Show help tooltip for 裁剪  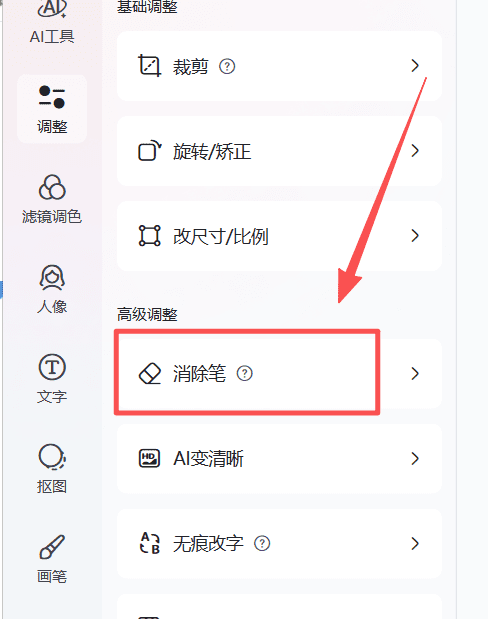[x=227, y=66]
